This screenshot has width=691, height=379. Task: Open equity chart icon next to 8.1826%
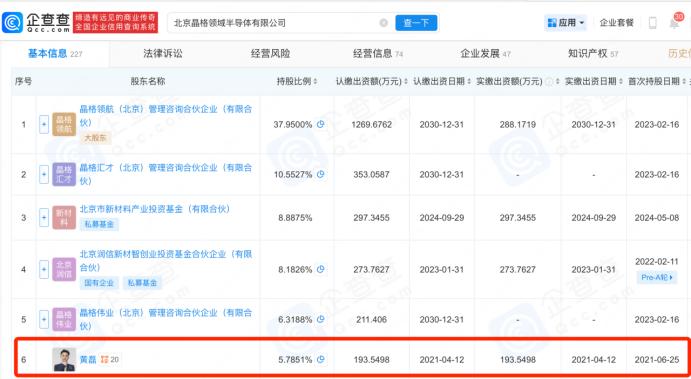coord(321,269)
